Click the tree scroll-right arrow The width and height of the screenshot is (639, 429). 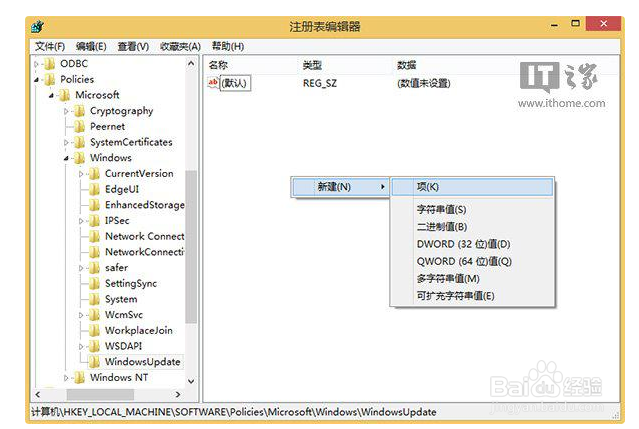(x=178, y=394)
